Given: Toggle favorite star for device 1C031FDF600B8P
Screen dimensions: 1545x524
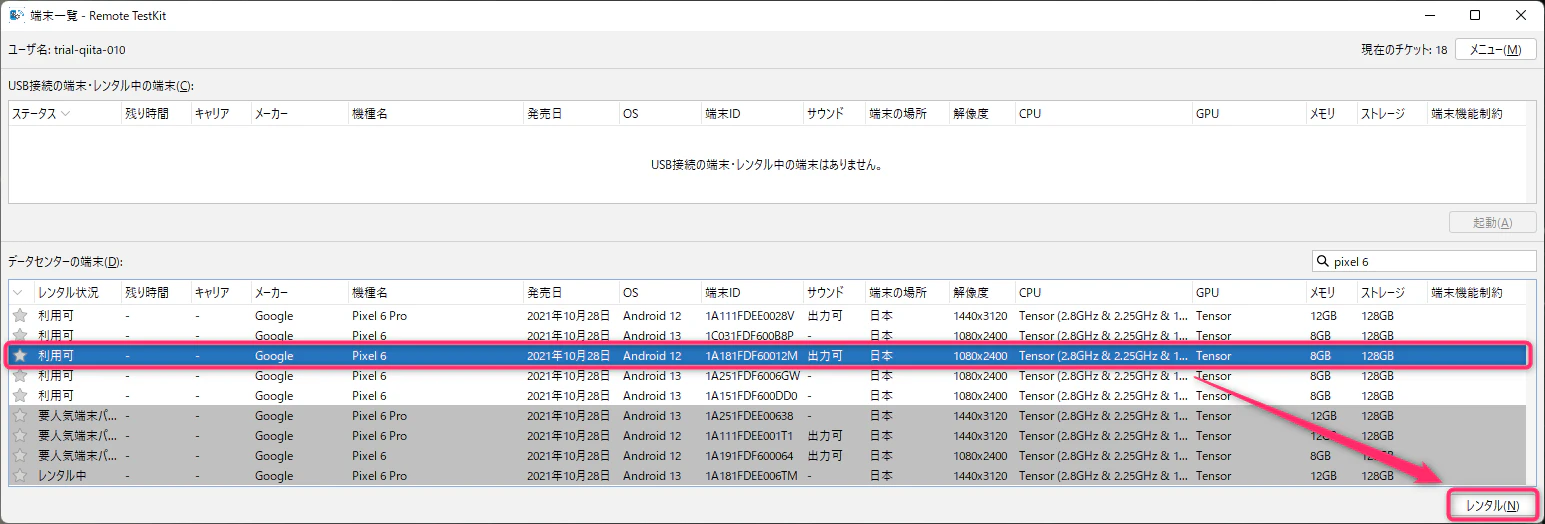Looking at the screenshot, I should click(x=20, y=335).
